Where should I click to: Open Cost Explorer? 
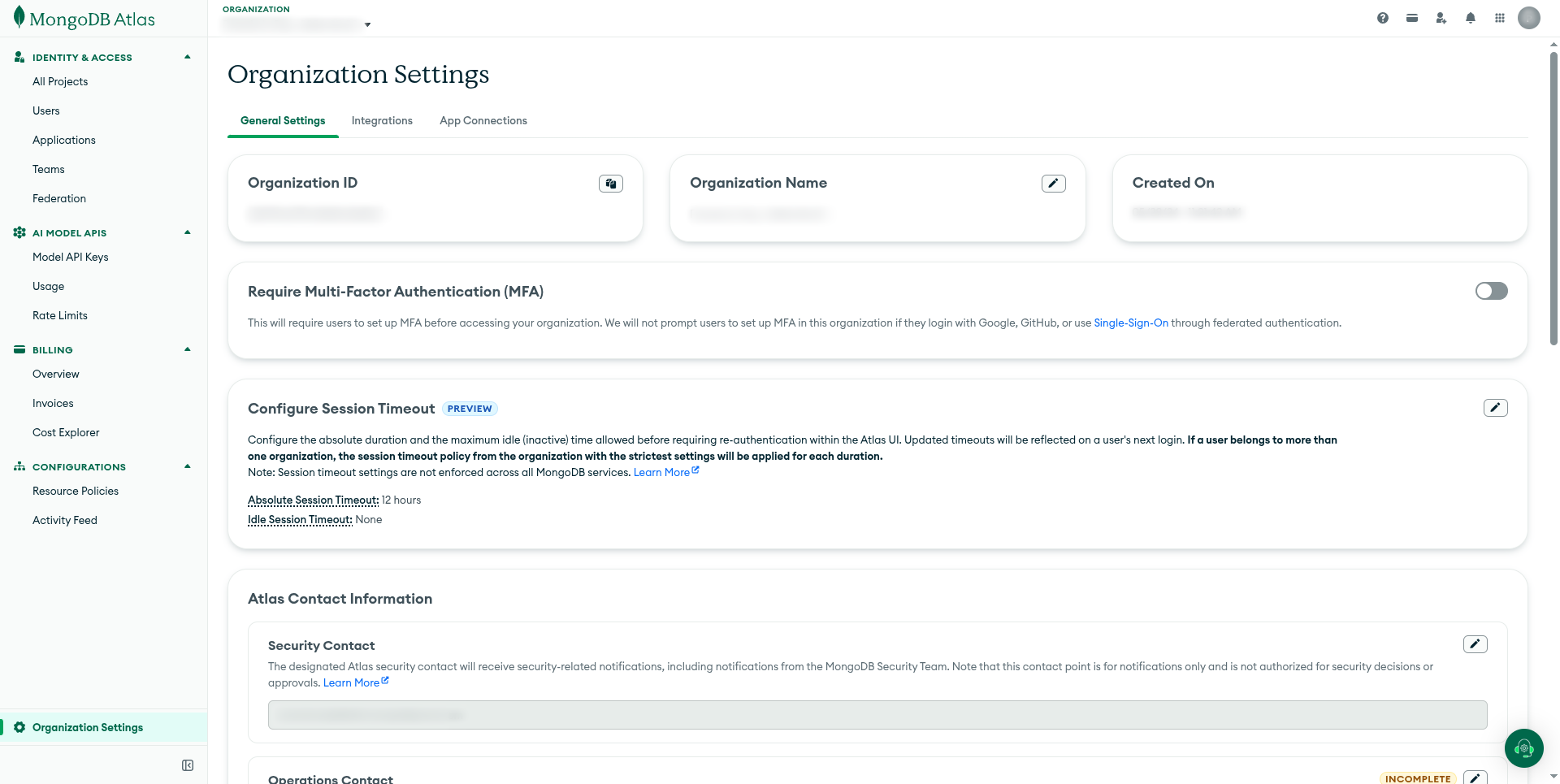click(66, 432)
